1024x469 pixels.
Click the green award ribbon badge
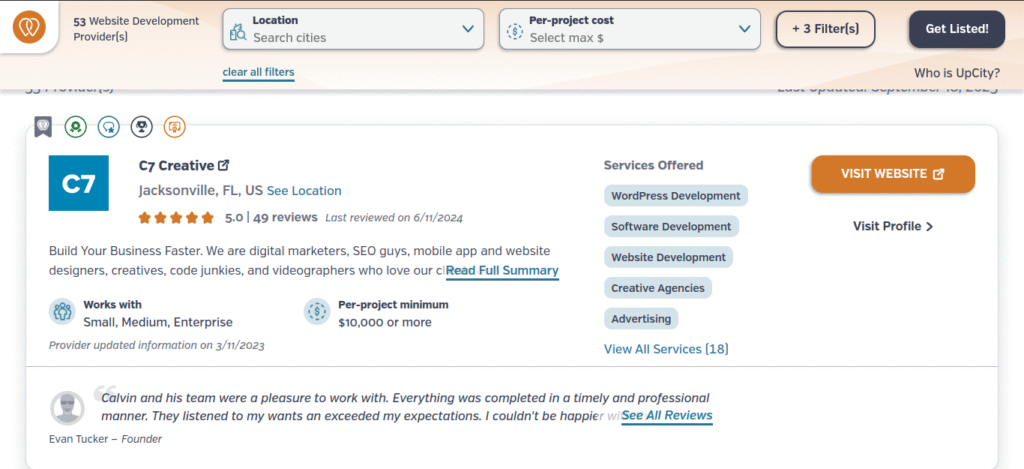click(x=75, y=127)
